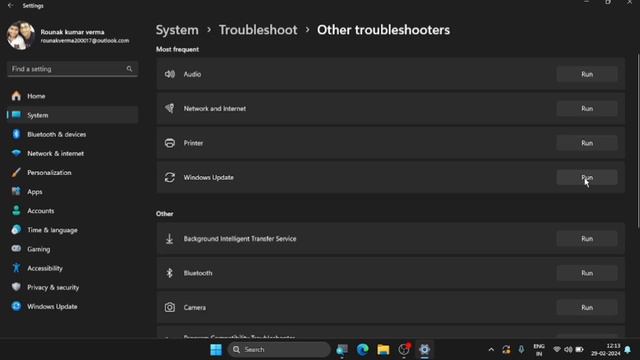Run the Audio troubleshooter
The width and height of the screenshot is (640, 360).
(x=587, y=74)
